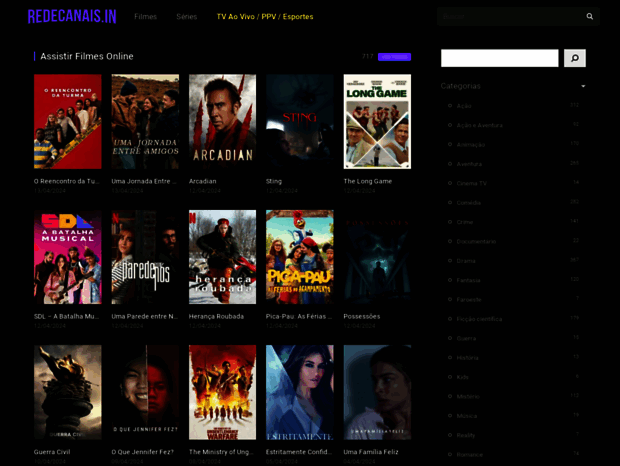
Task: Open the Fantasia category
Action: point(468,280)
